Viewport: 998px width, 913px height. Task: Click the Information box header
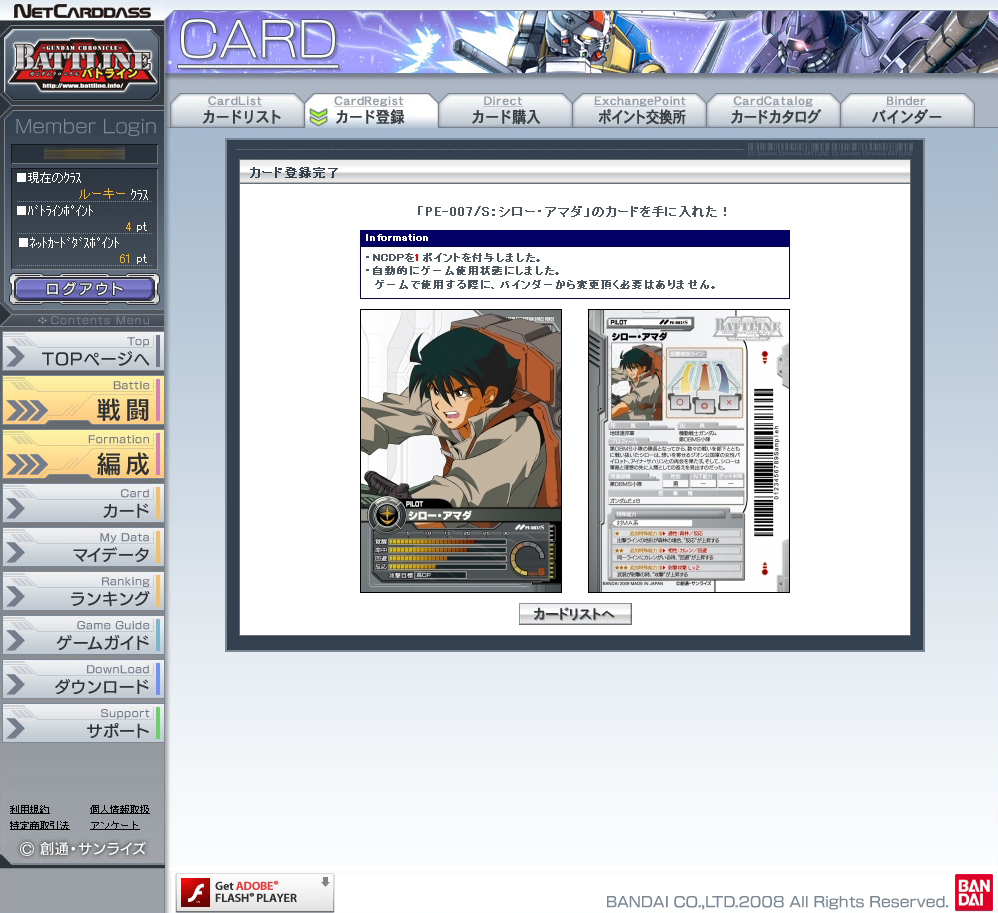coord(575,238)
